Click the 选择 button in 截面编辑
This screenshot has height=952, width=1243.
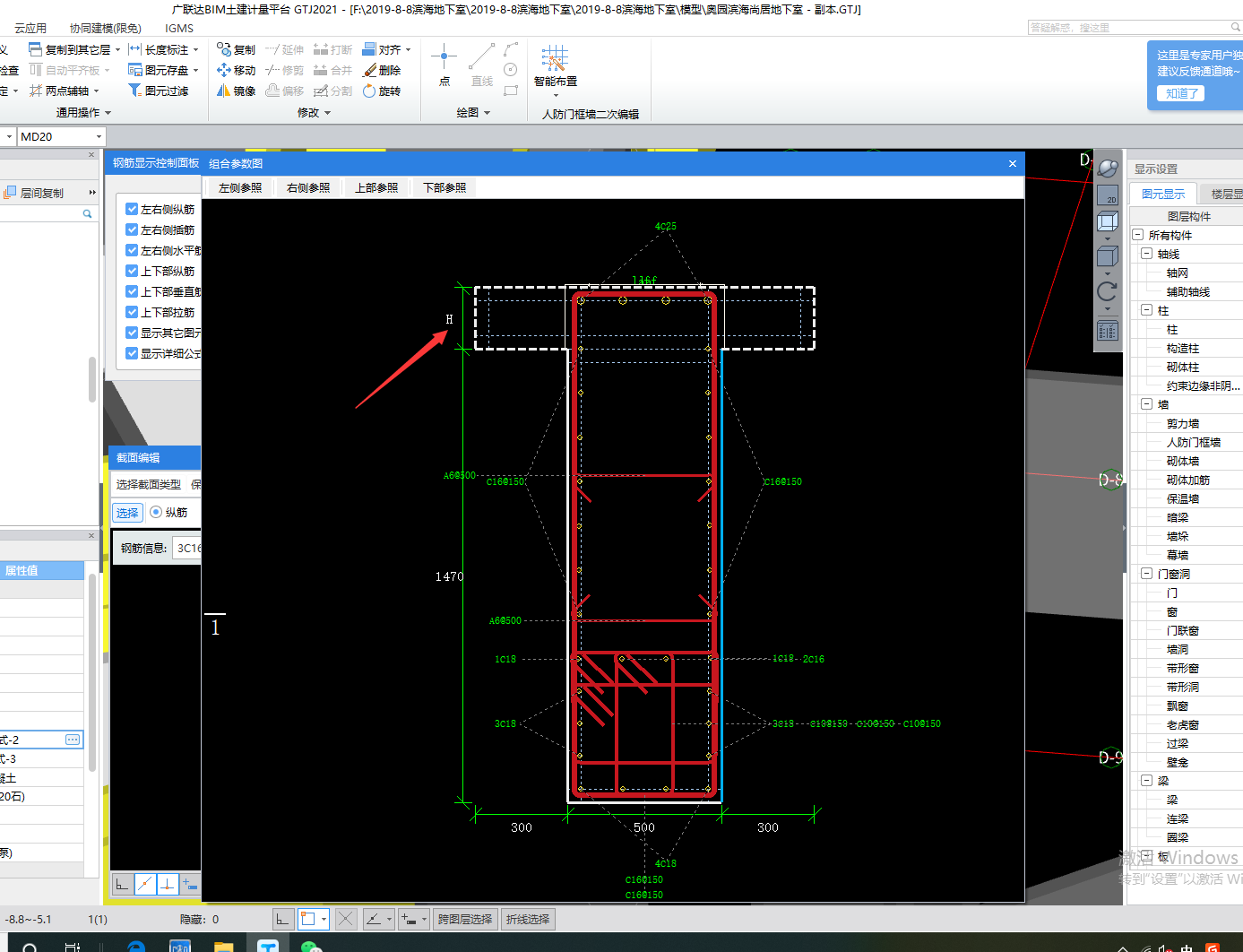click(x=127, y=513)
